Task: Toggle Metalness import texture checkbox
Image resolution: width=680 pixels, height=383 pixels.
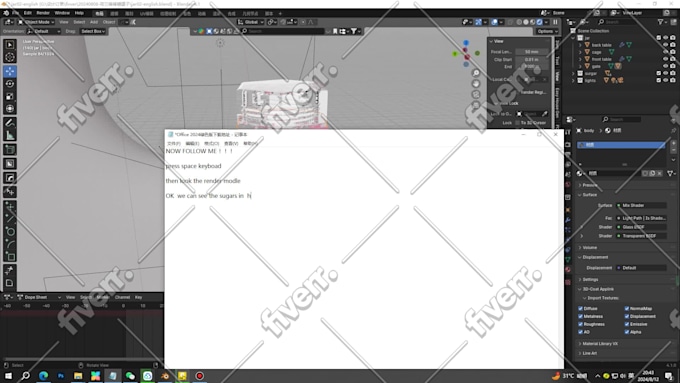Action: click(581, 316)
